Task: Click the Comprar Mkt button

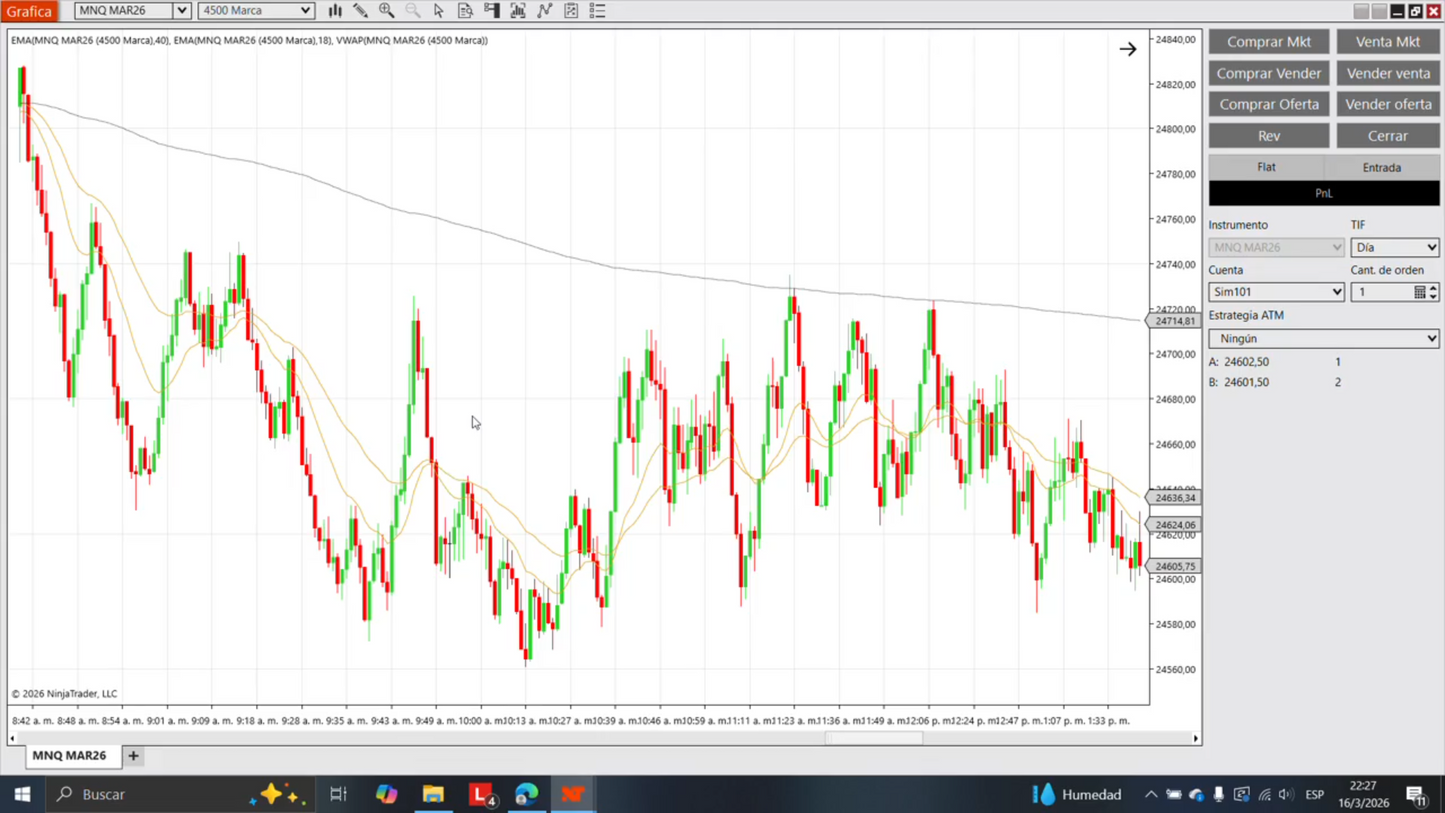Action: [x=1269, y=41]
